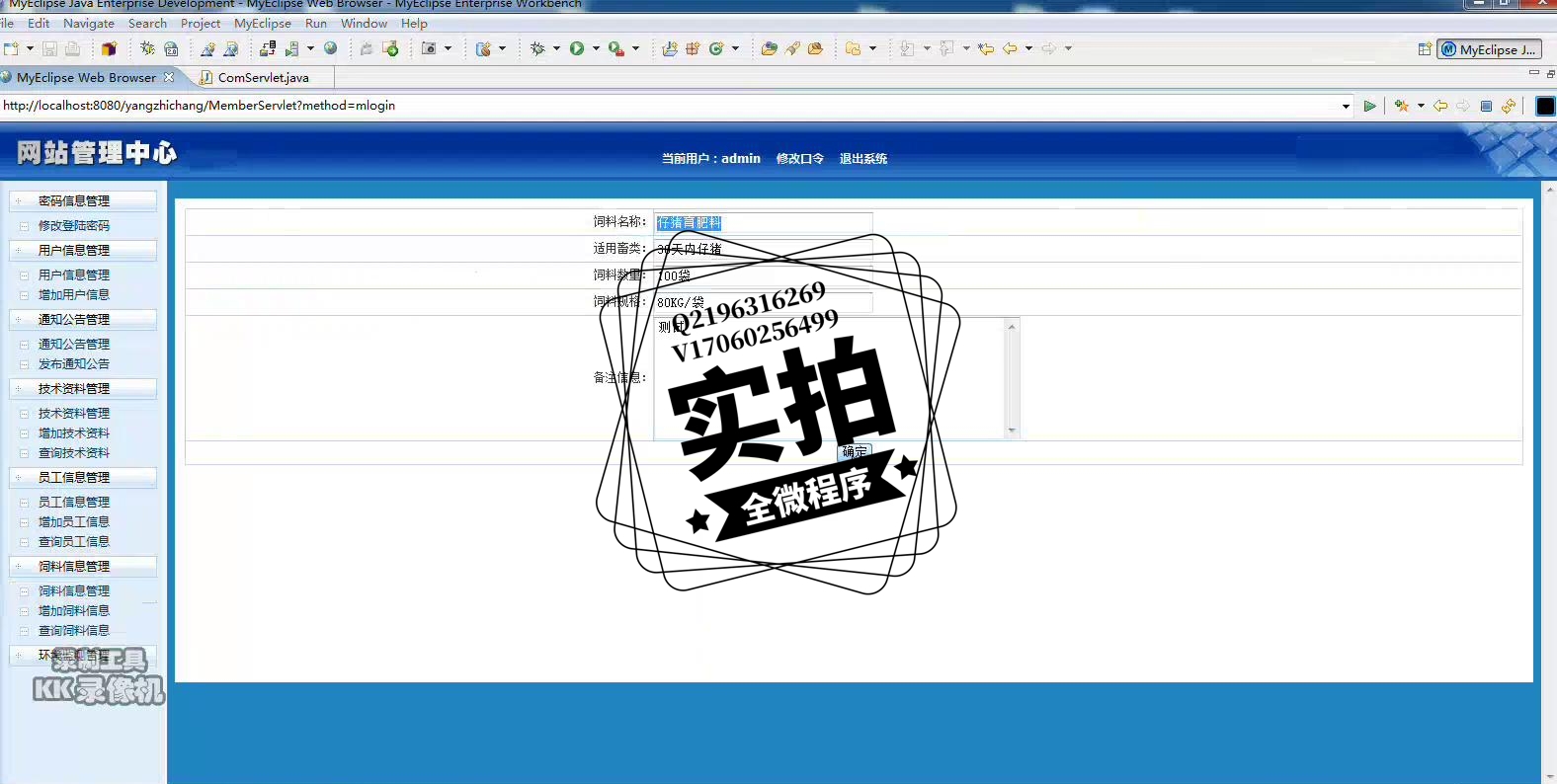Click the Print toolbar icon

pos(72,48)
